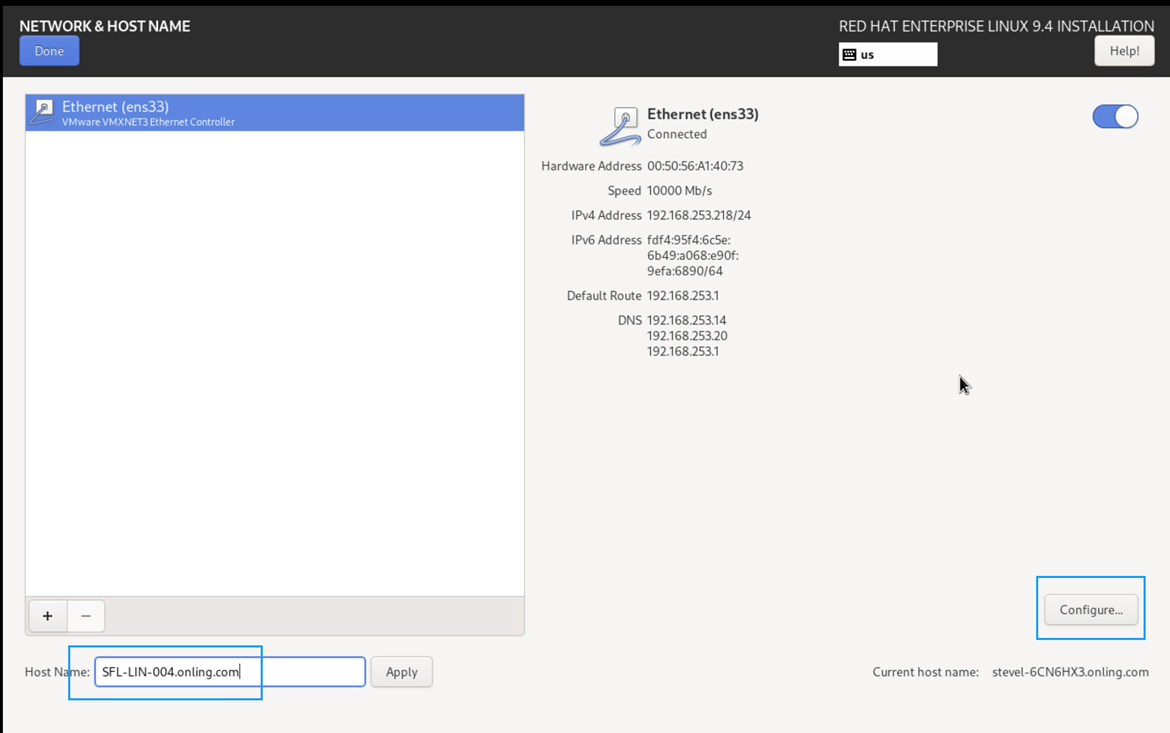Click VMware VMXNET3 Ethernet Controller subtitle

click(x=148, y=122)
